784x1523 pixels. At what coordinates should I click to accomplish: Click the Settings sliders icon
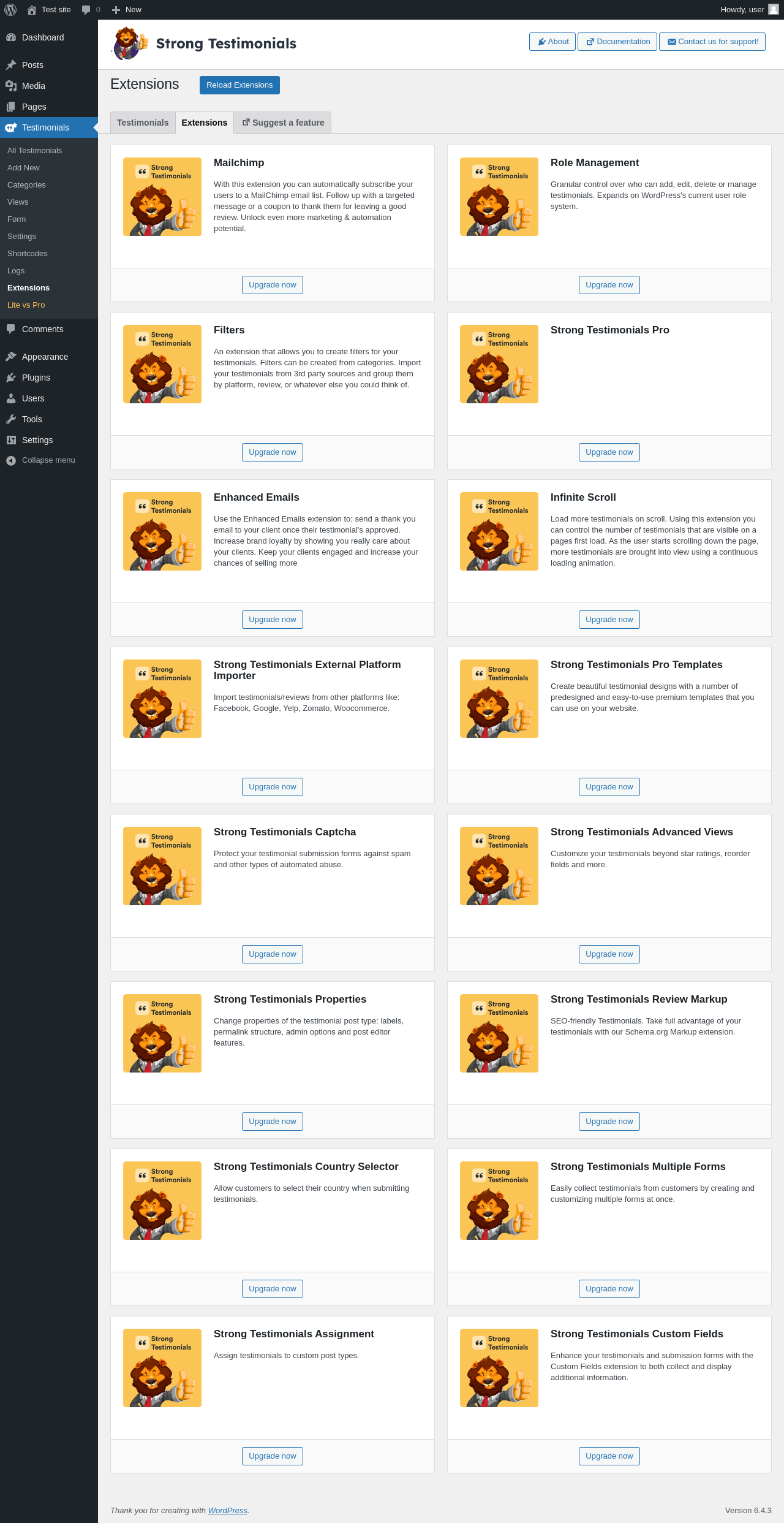11,440
